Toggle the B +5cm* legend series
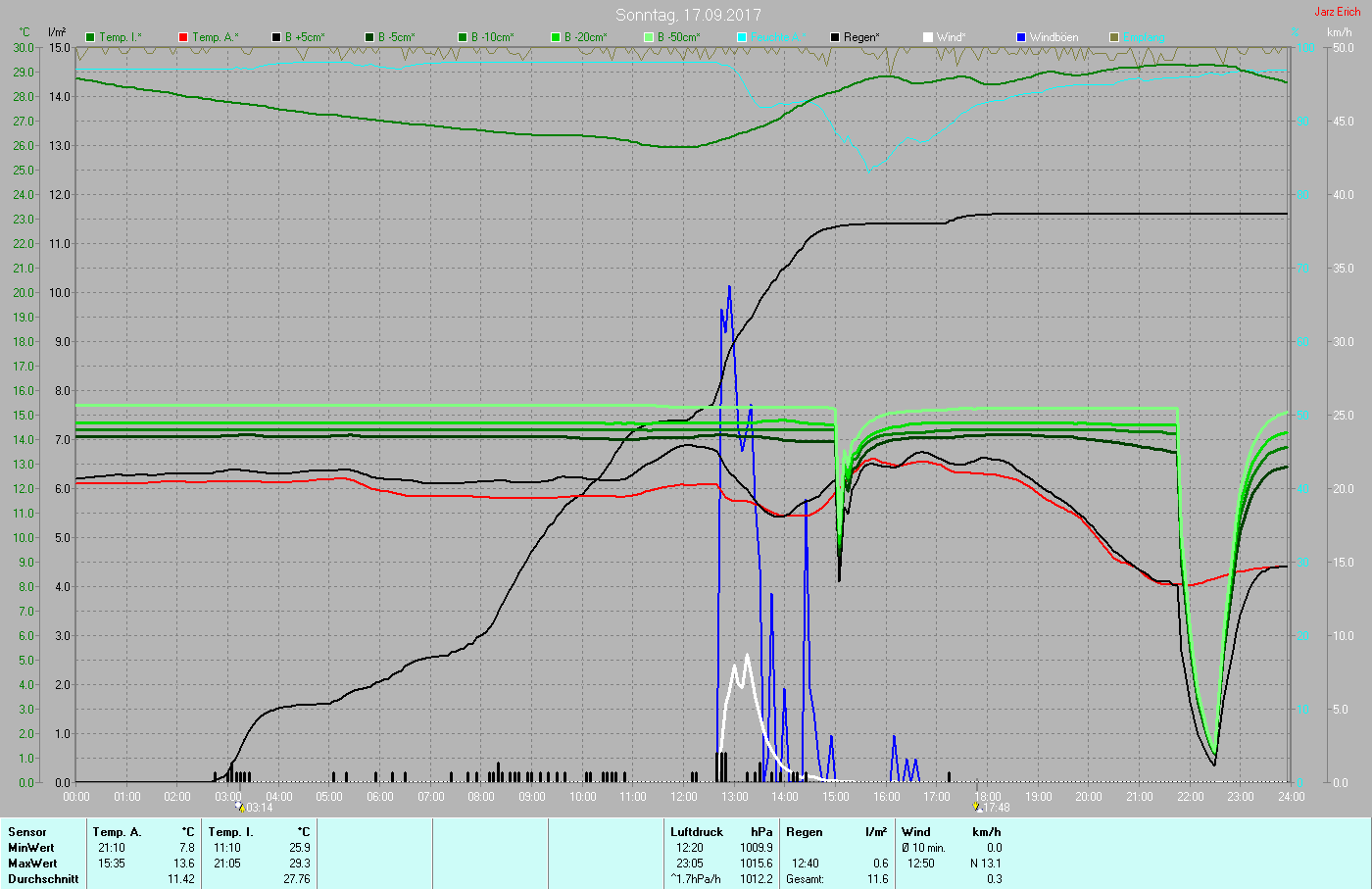The height and width of the screenshot is (889, 1372). pos(299,37)
